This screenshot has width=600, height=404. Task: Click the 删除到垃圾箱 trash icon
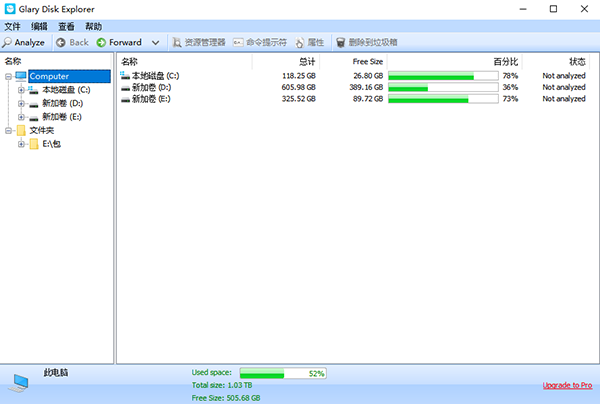click(341, 42)
